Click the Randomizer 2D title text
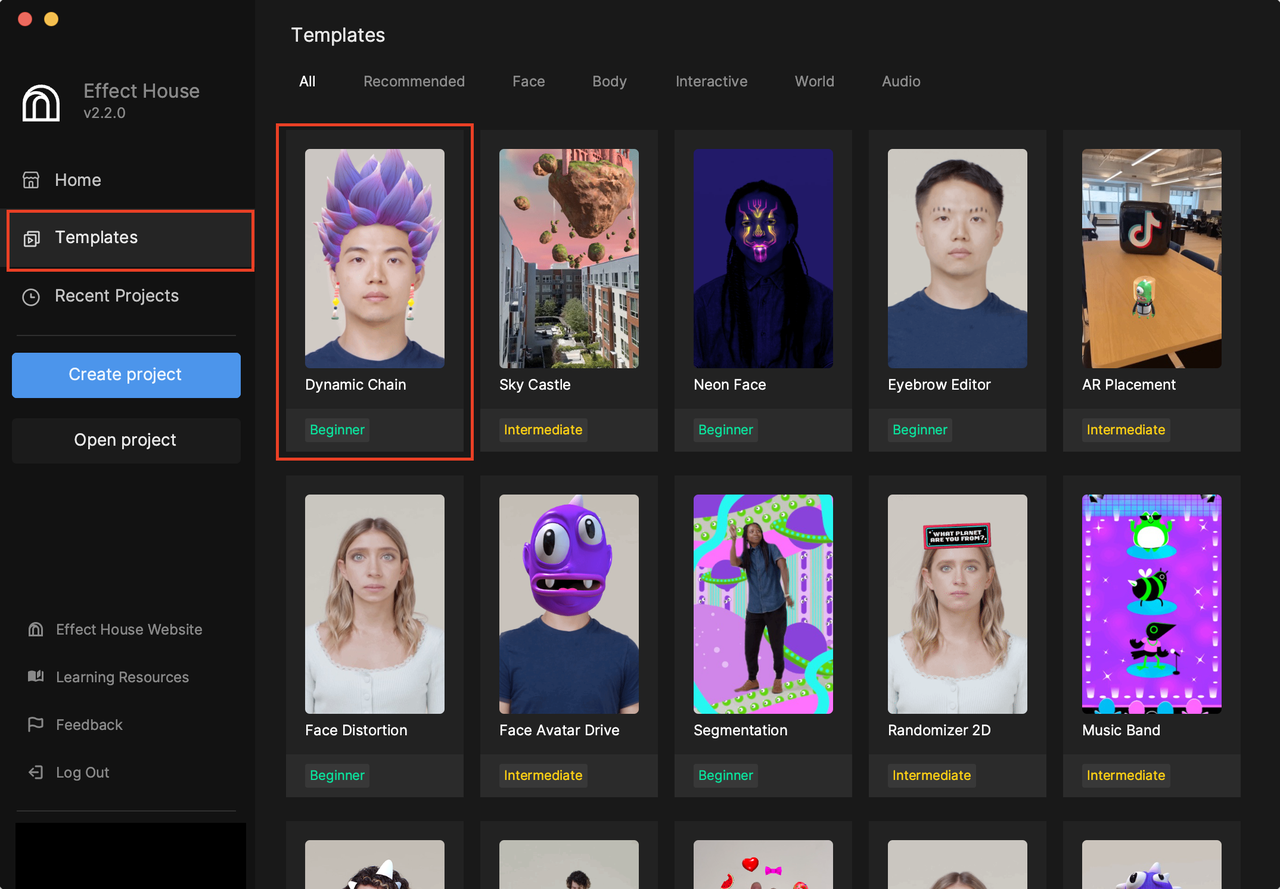Image resolution: width=1280 pixels, height=889 pixels. point(939,730)
